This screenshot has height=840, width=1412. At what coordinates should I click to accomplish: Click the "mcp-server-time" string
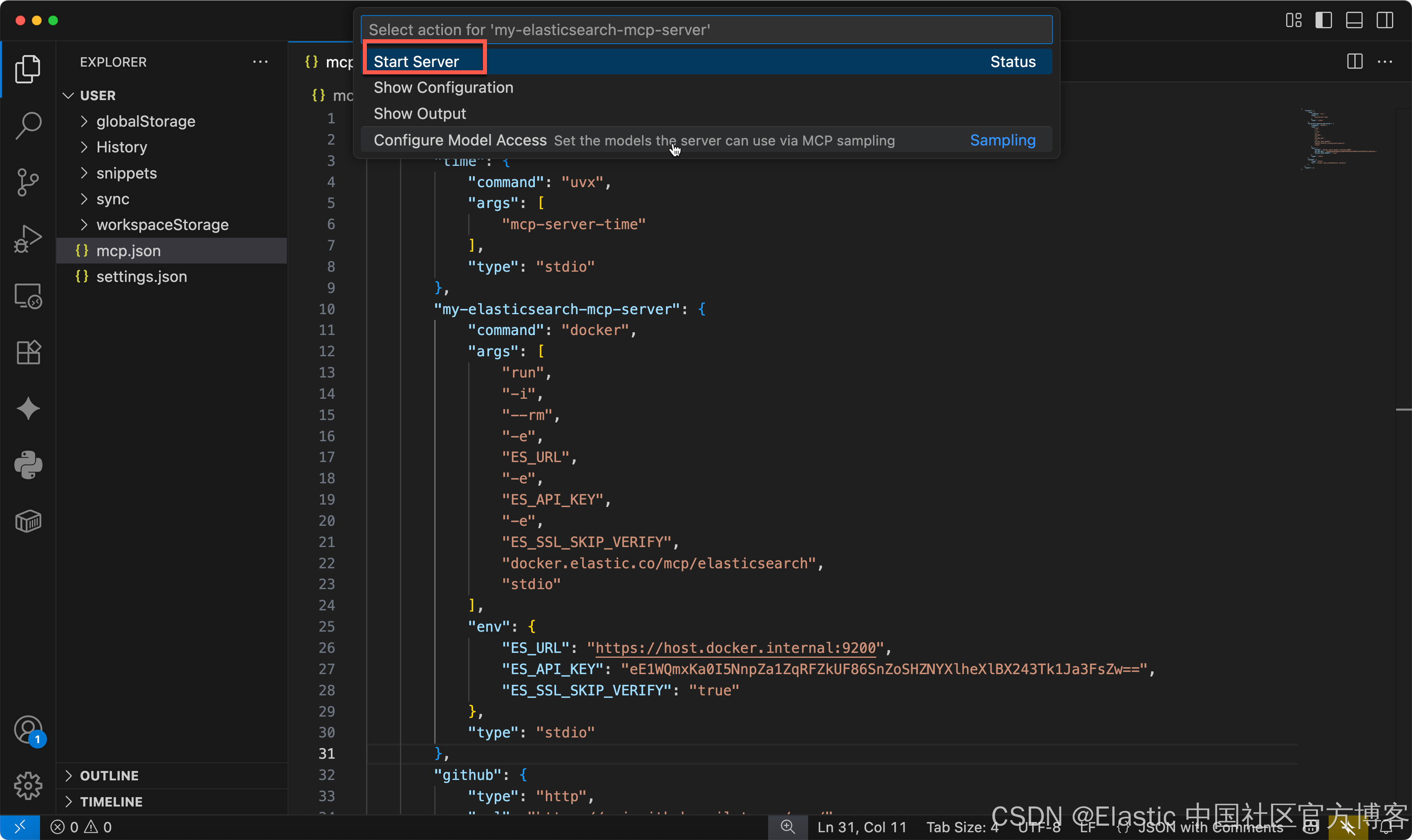tap(573, 224)
